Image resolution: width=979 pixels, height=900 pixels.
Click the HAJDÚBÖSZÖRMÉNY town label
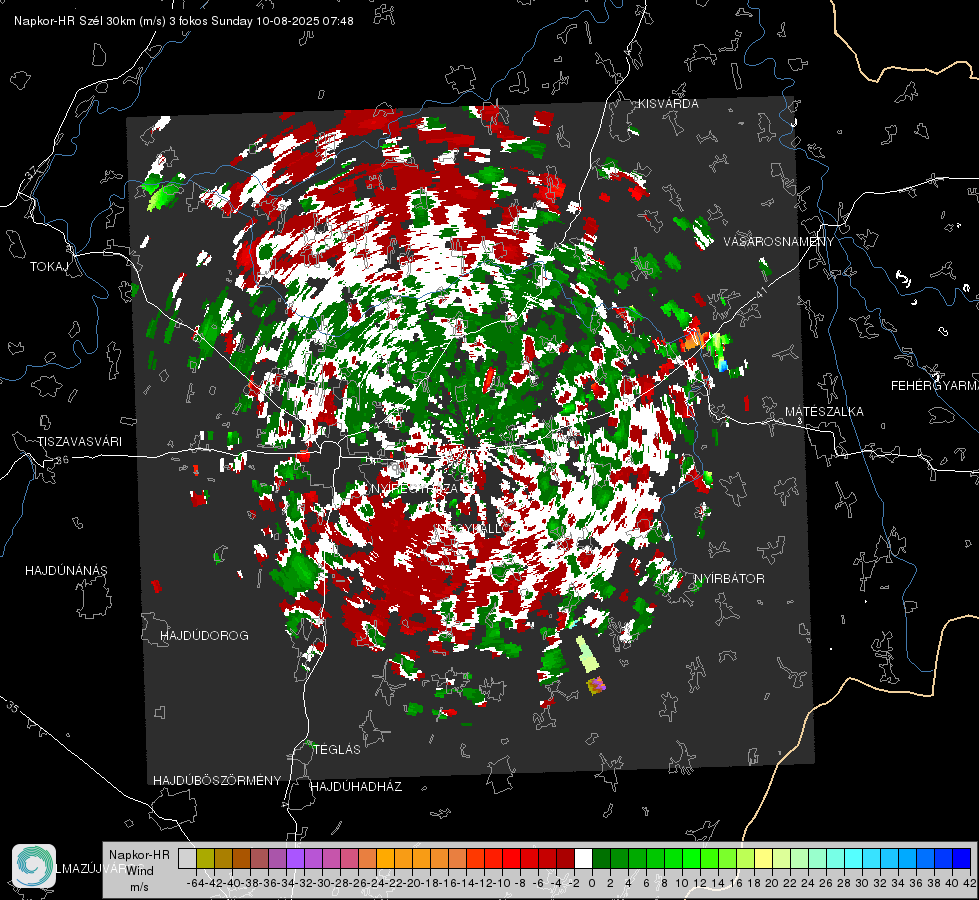[217, 781]
